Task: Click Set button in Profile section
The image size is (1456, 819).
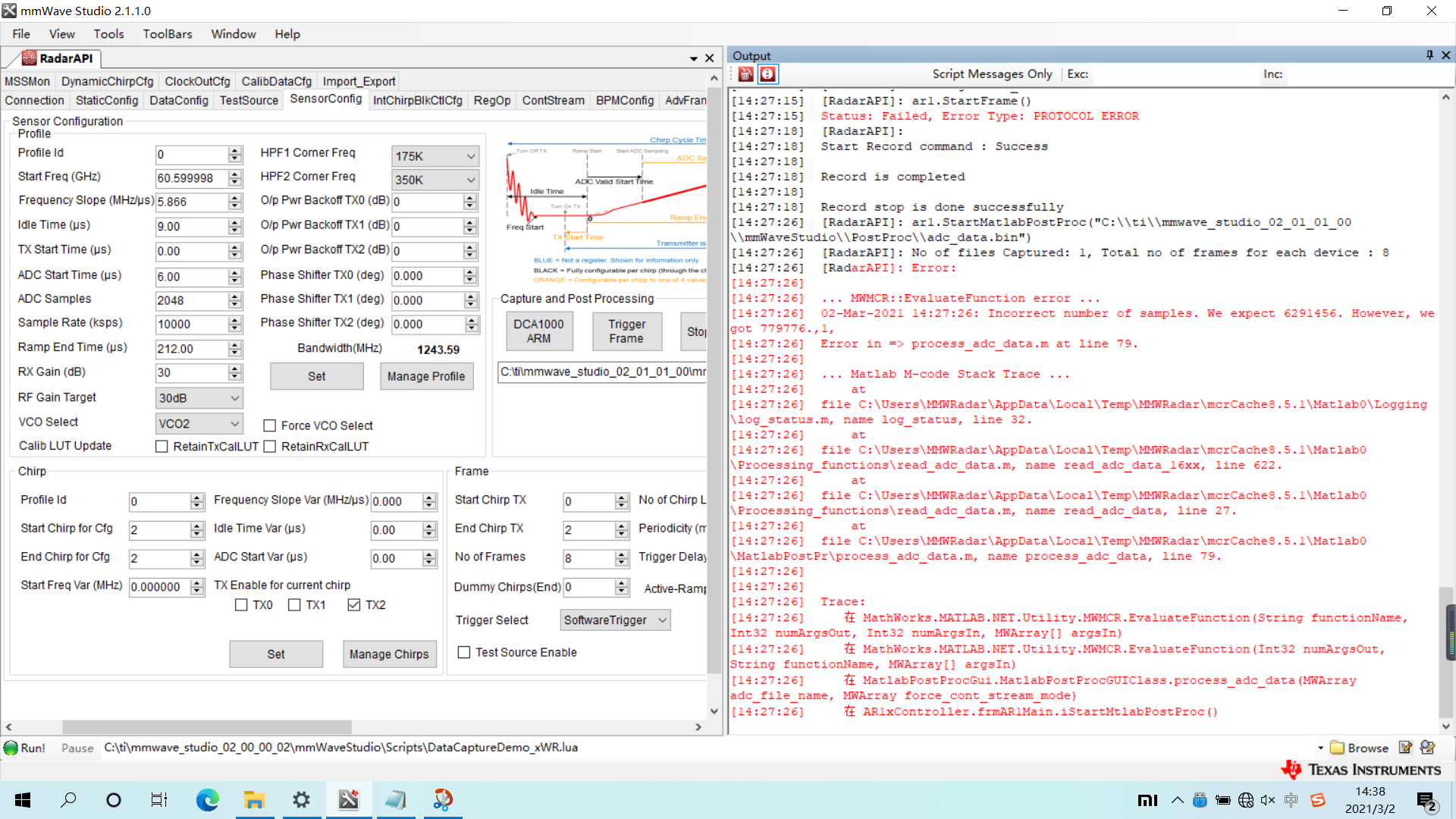Action: pos(317,376)
